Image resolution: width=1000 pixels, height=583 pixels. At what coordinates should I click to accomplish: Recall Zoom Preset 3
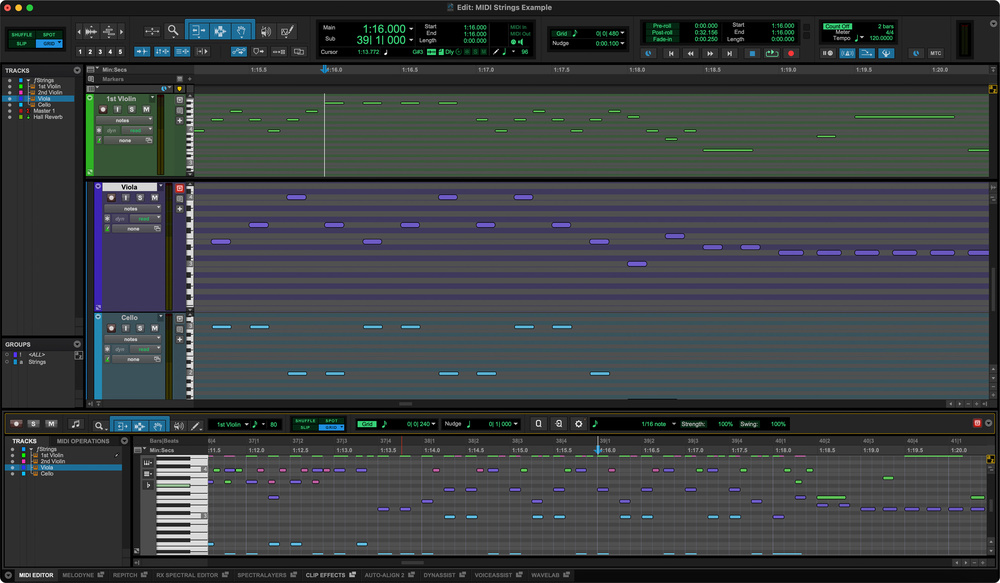[x=100, y=52]
